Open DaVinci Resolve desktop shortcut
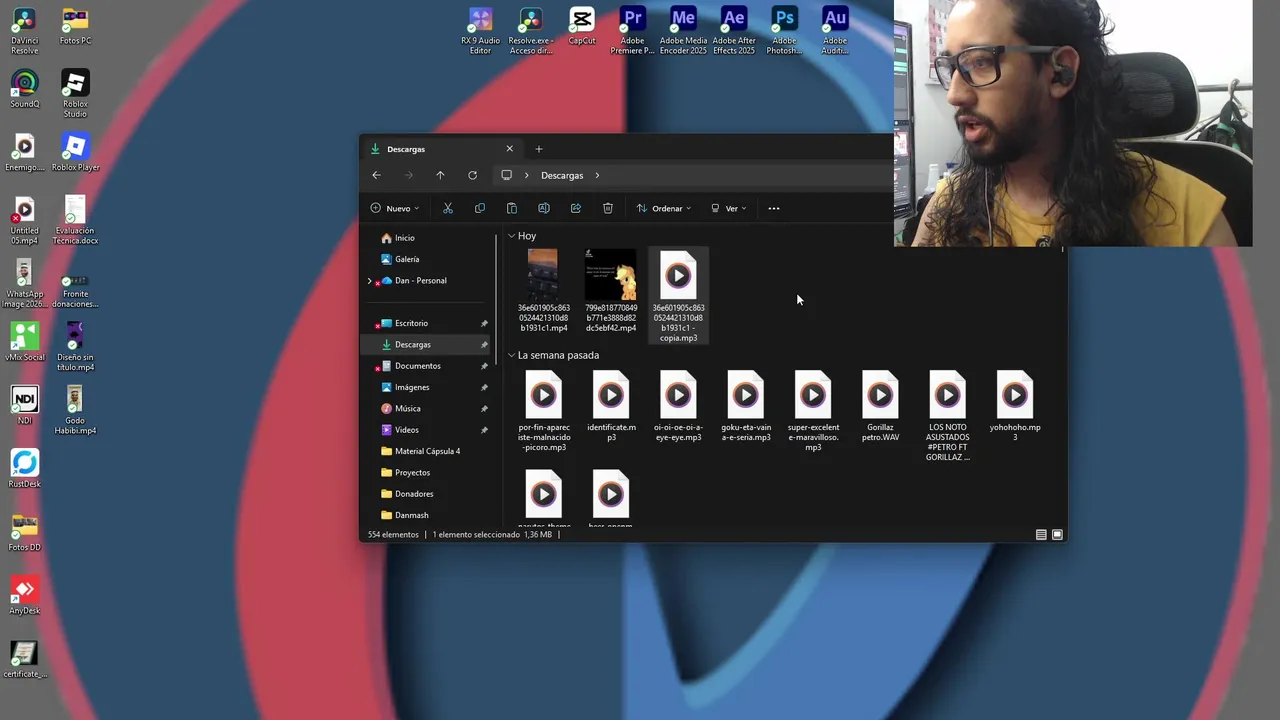The height and width of the screenshot is (720, 1280). coord(24,31)
